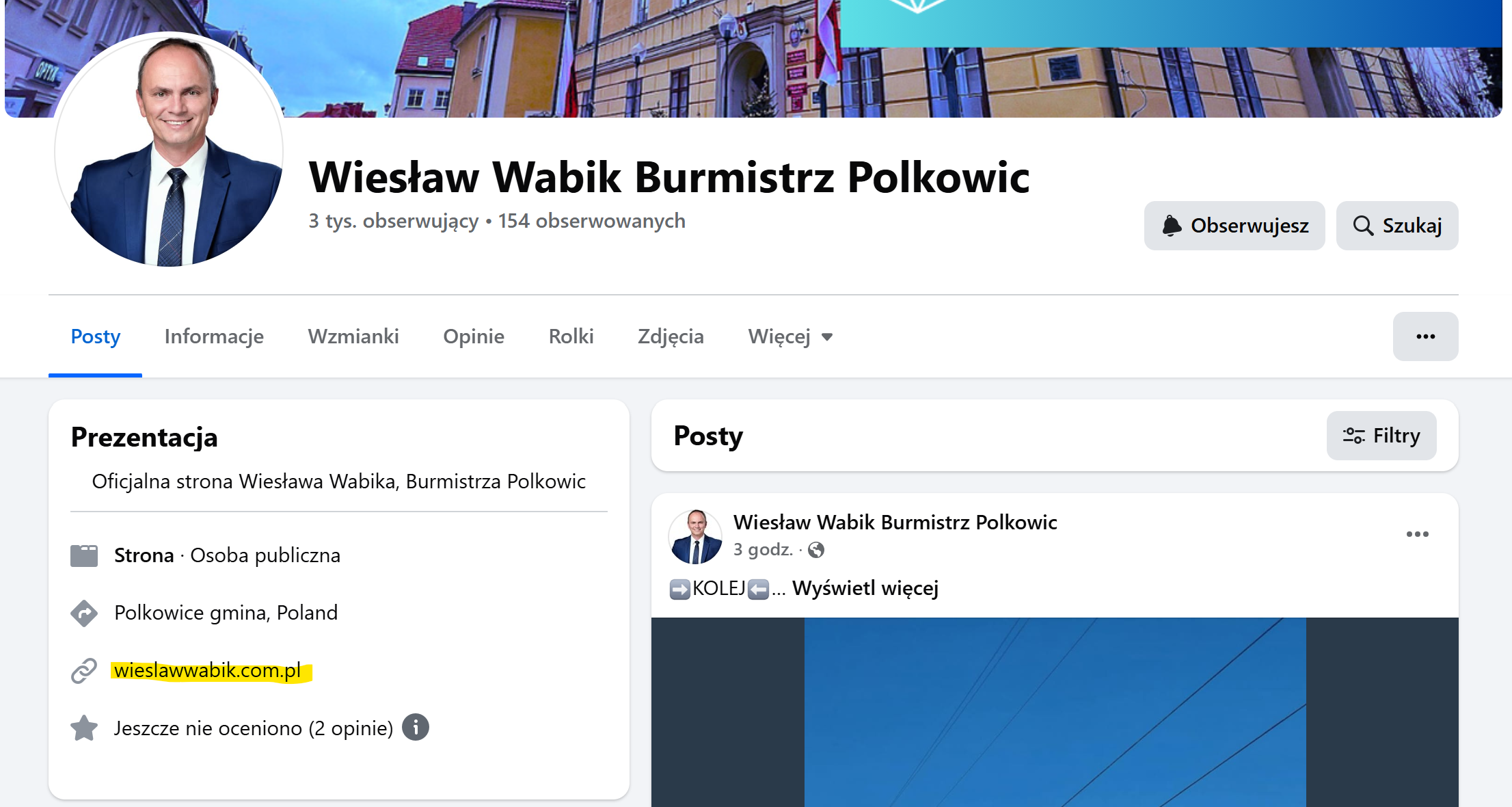Click the bell icon on Obserwujesz button
The height and width of the screenshot is (807, 1512).
click(1172, 226)
